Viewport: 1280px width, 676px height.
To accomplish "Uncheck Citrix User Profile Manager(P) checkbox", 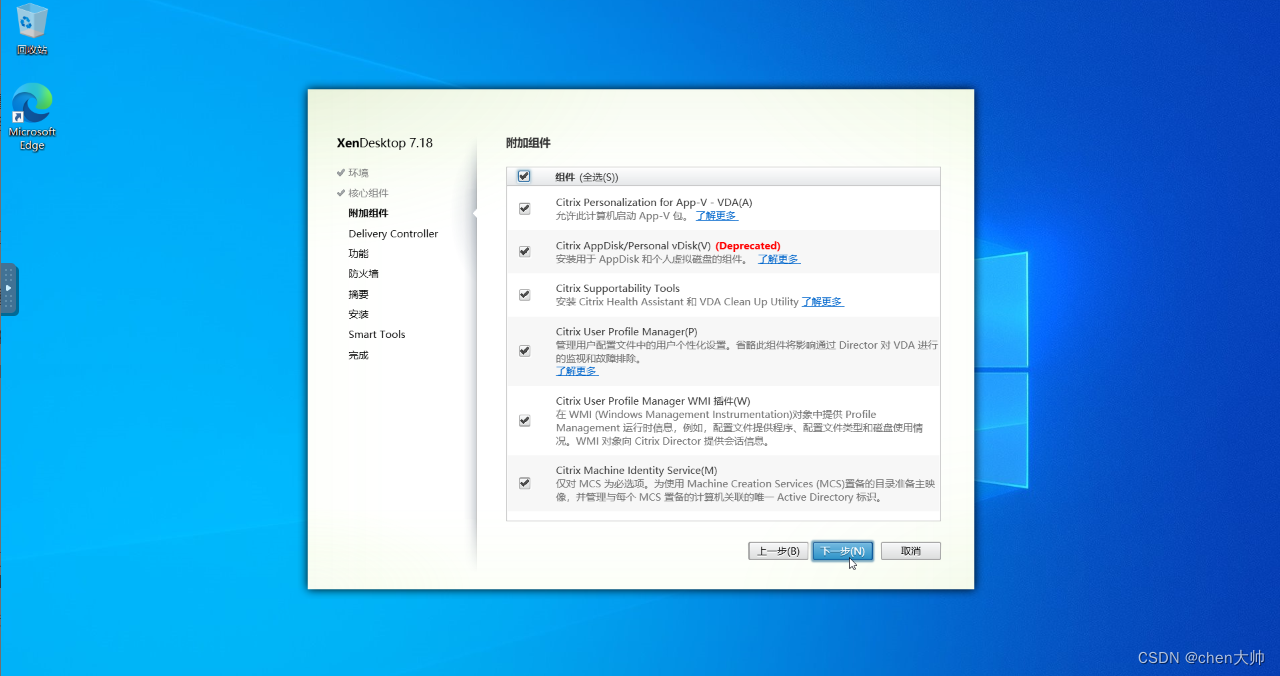I will [524, 350].
